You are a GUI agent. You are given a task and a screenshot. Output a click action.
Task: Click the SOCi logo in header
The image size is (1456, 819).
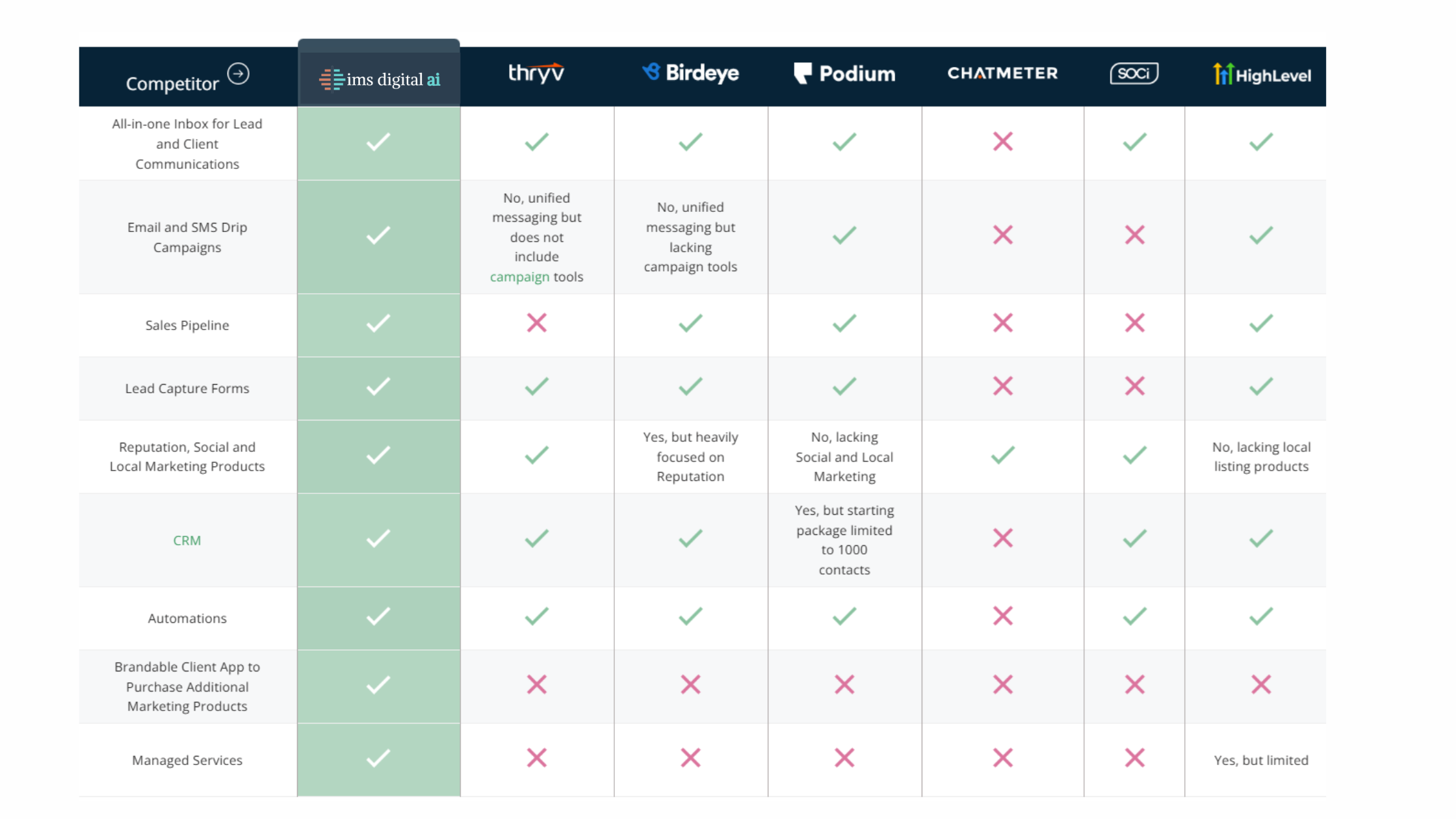(x=1134, y=73)
